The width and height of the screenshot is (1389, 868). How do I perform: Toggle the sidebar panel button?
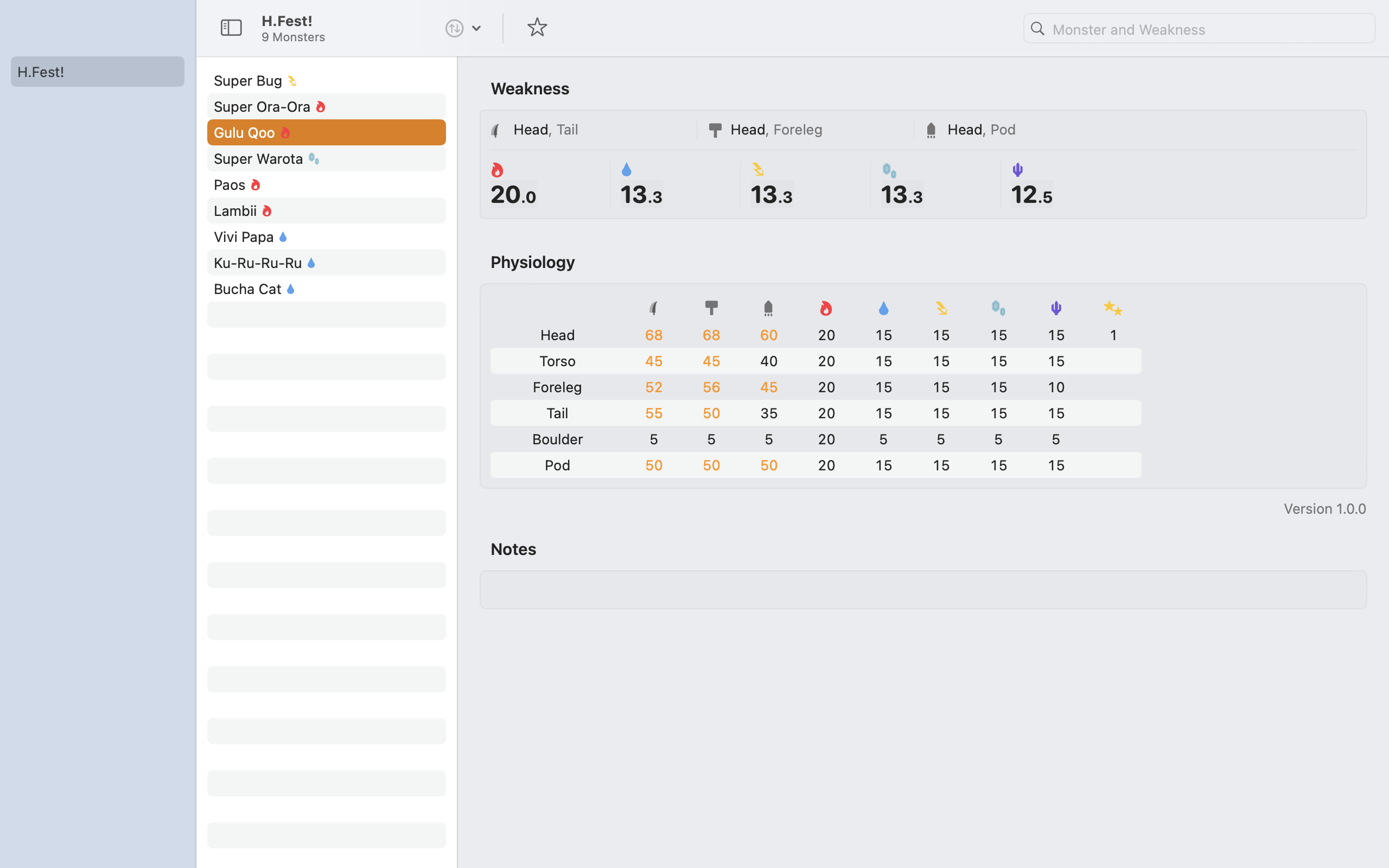231,28
